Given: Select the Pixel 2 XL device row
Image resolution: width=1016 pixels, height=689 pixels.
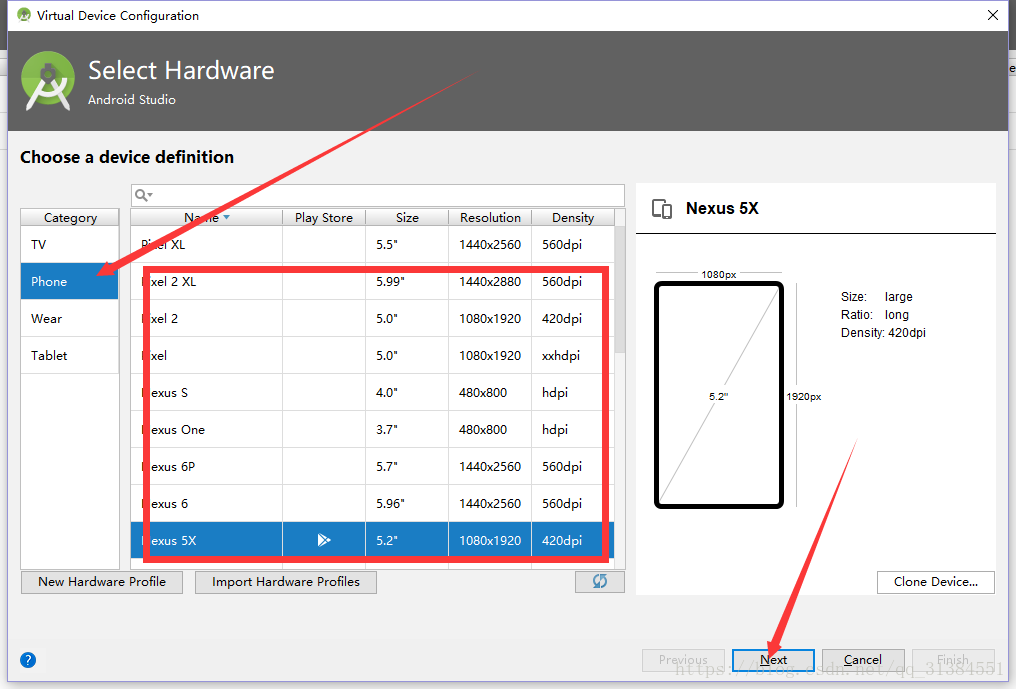Looking at the screenshot, I should (373, 281).
